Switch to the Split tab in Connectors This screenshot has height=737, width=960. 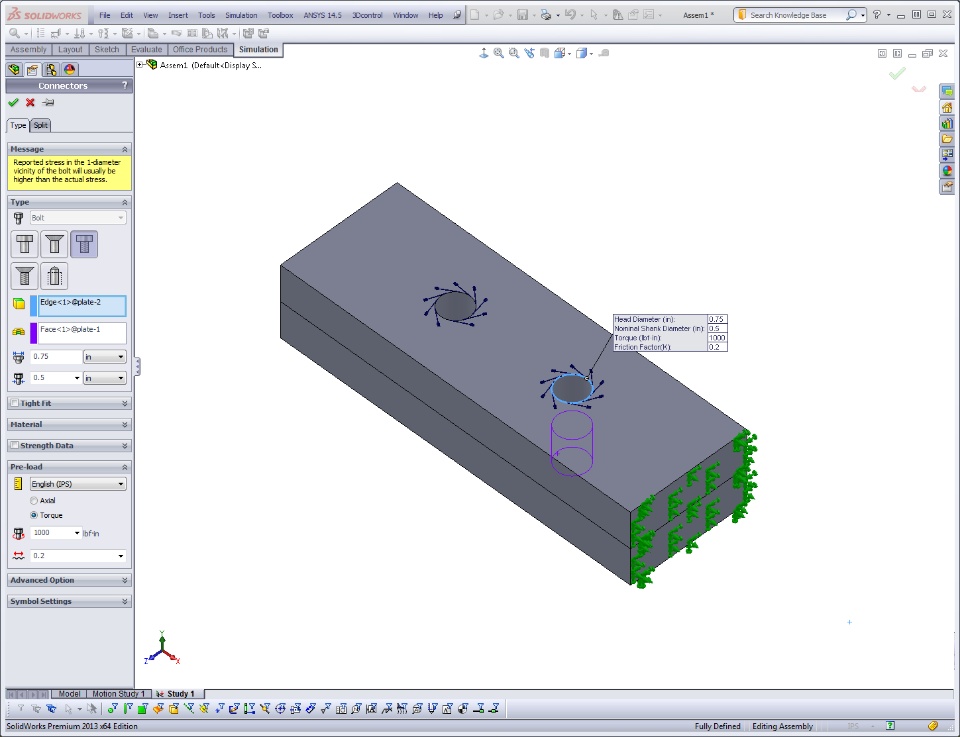pos(40,125)
